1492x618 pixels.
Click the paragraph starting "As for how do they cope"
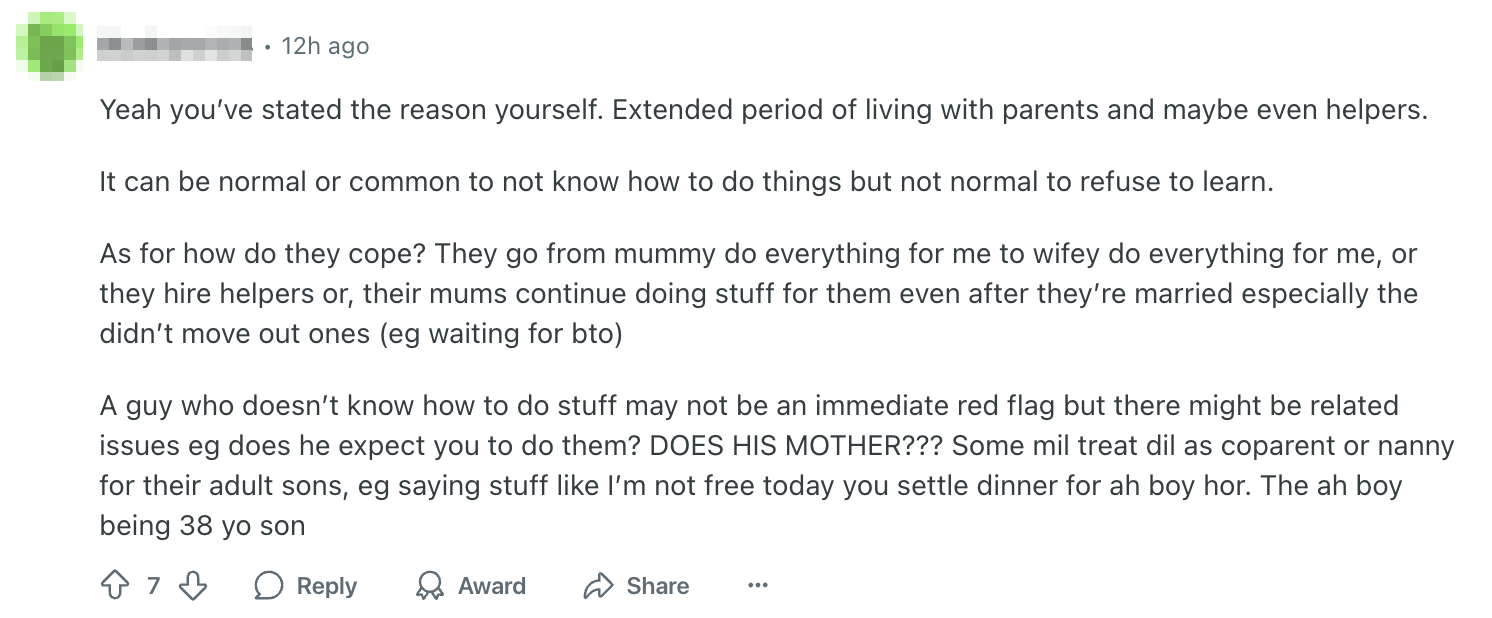758,293
